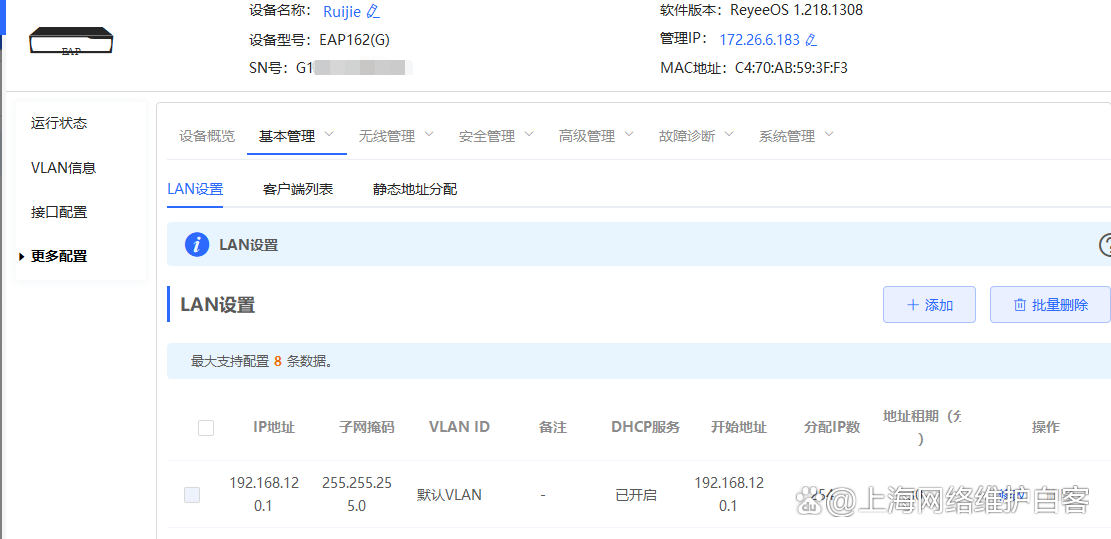
Task: Expand 无线管理 dropdown arrow
Action: tap(429, 134)
